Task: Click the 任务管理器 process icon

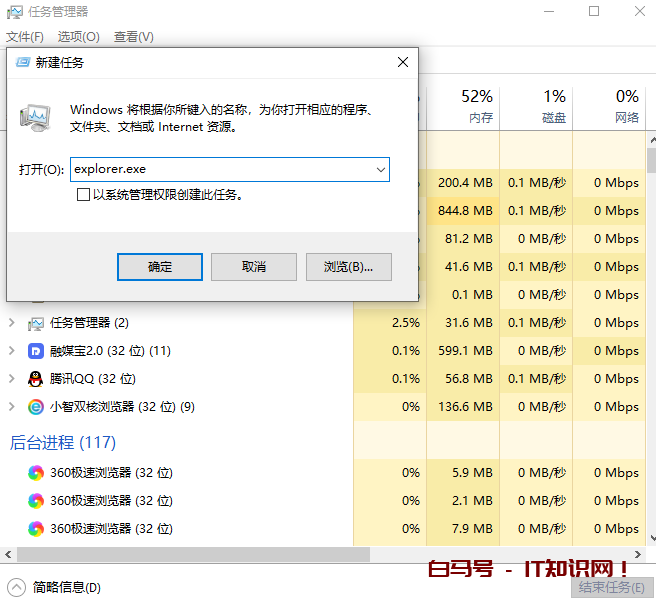Action: 36,323
